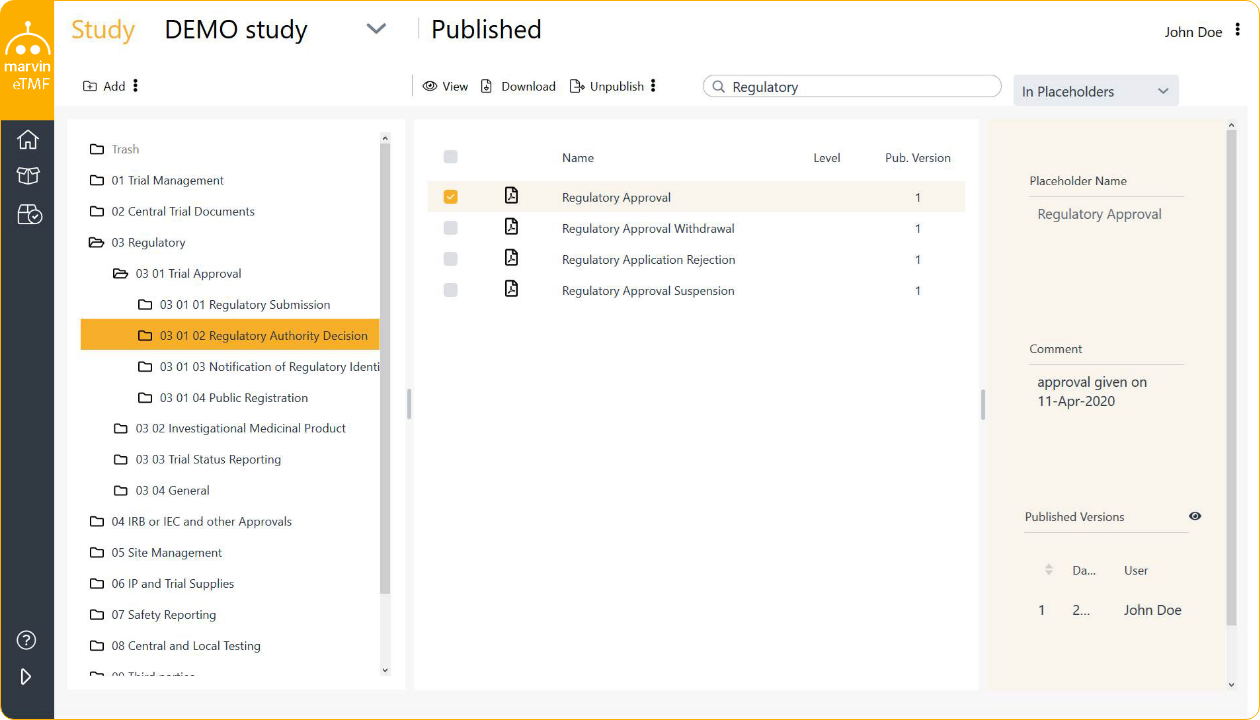Open the DEMO study selector chevron
The height and width of the screenshot is (720, 1260).
click(x=376, y=29)
